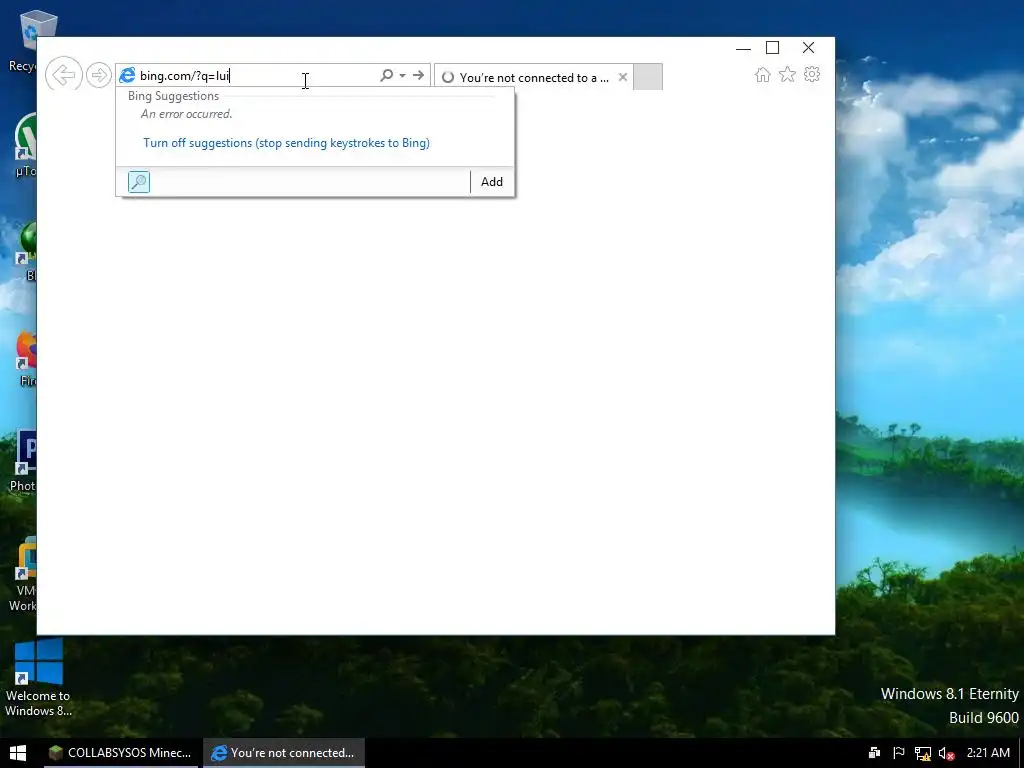Click the network status tray icon
This screenshot has height=768, width=1024.
pos(922,754)
